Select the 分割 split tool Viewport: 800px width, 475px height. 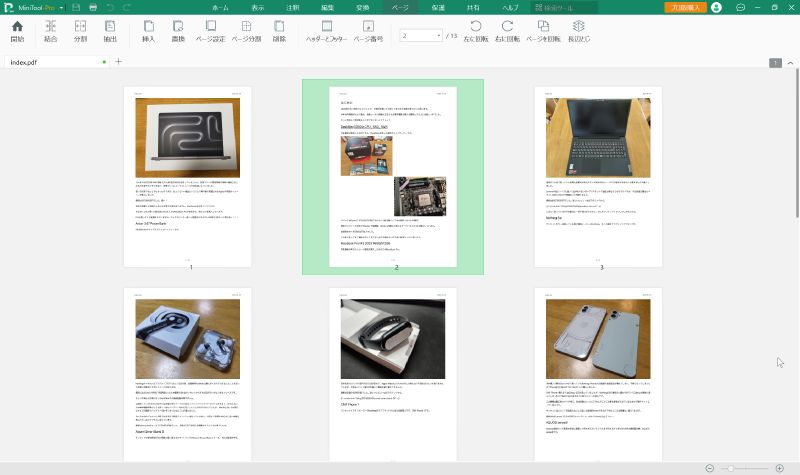81,31
